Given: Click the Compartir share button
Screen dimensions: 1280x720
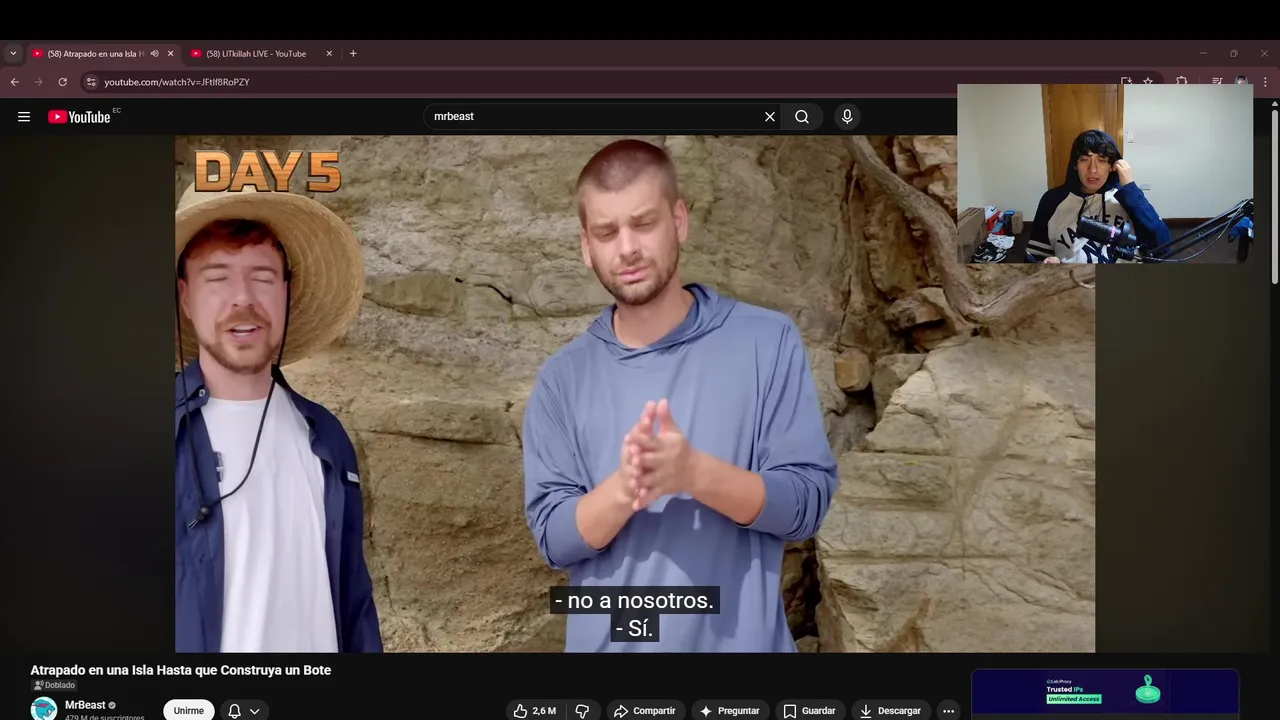Looking at the screenshot, I should [645, 711].
